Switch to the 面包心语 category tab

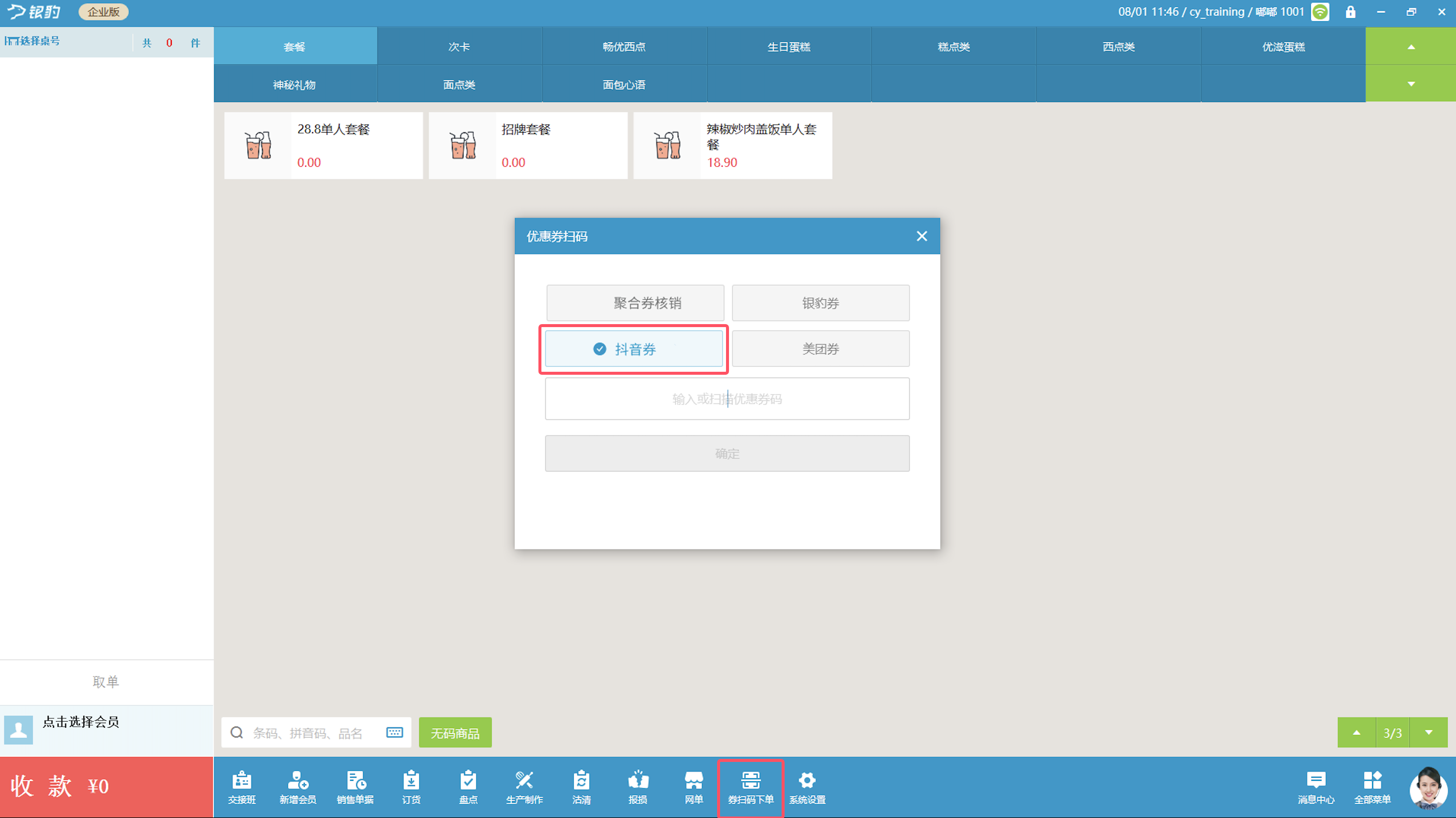coord(623,84)
